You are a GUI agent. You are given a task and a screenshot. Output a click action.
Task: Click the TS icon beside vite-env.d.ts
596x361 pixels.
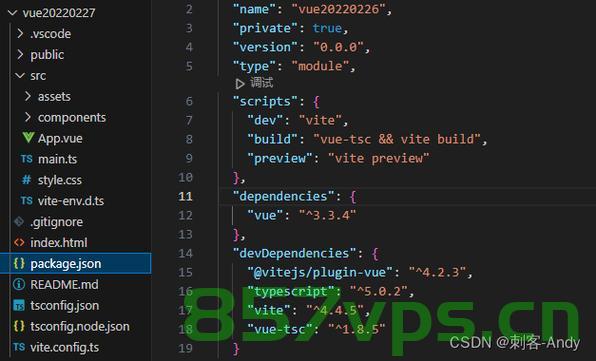coord(27,201)
